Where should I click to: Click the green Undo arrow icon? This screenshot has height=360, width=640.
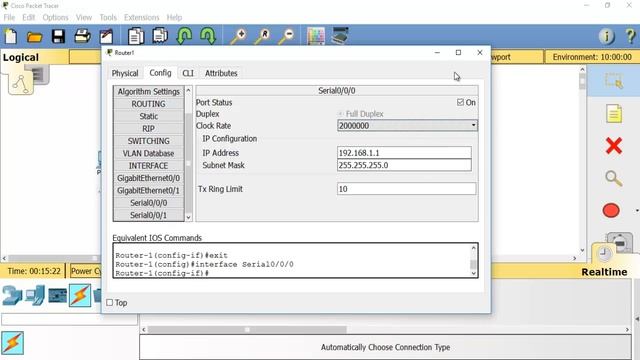tap(184, 36)
